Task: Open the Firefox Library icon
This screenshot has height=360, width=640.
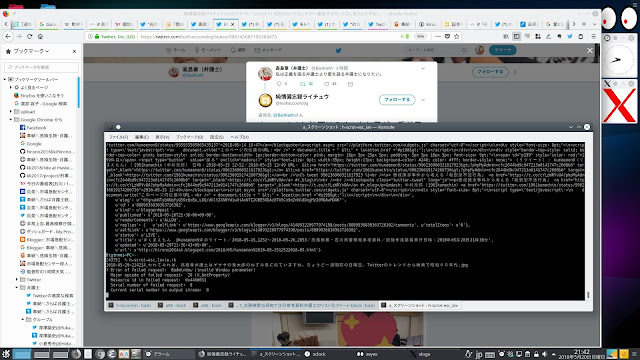Action: [506, 36]
